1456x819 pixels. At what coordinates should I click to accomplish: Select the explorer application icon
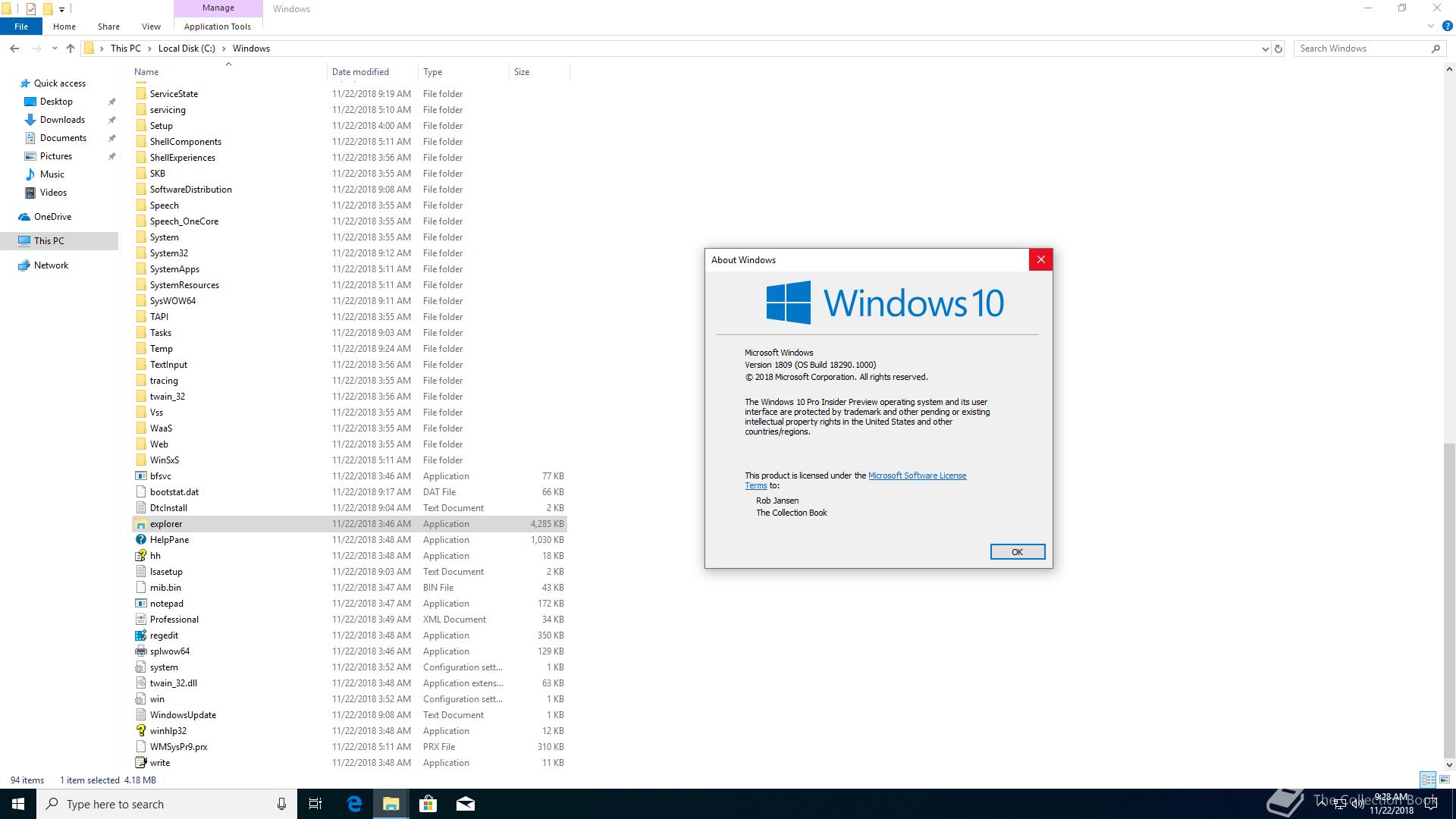(x=140, y=524)
